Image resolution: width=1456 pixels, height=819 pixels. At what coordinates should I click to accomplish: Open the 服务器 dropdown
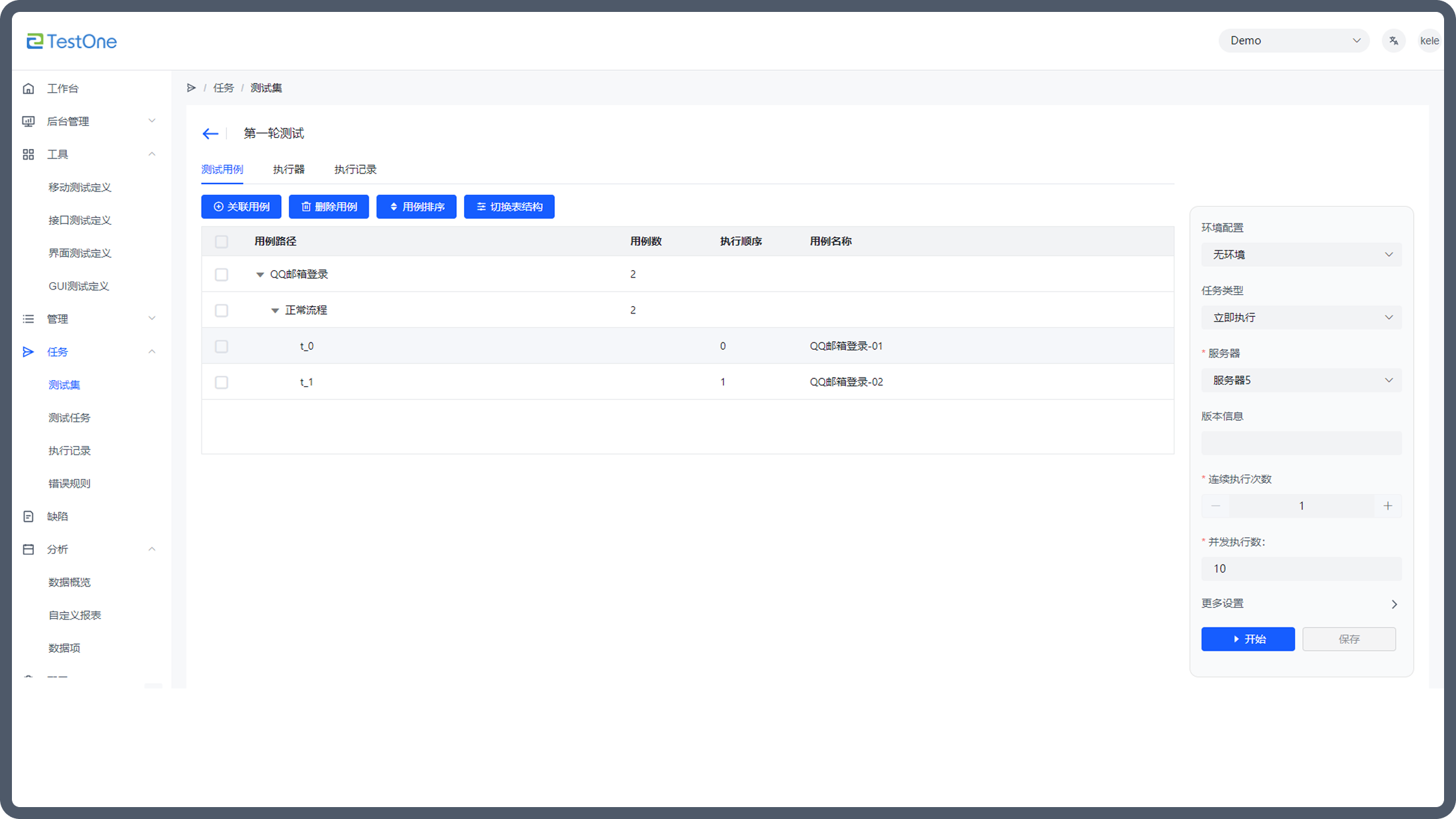tap(1301, 380)
